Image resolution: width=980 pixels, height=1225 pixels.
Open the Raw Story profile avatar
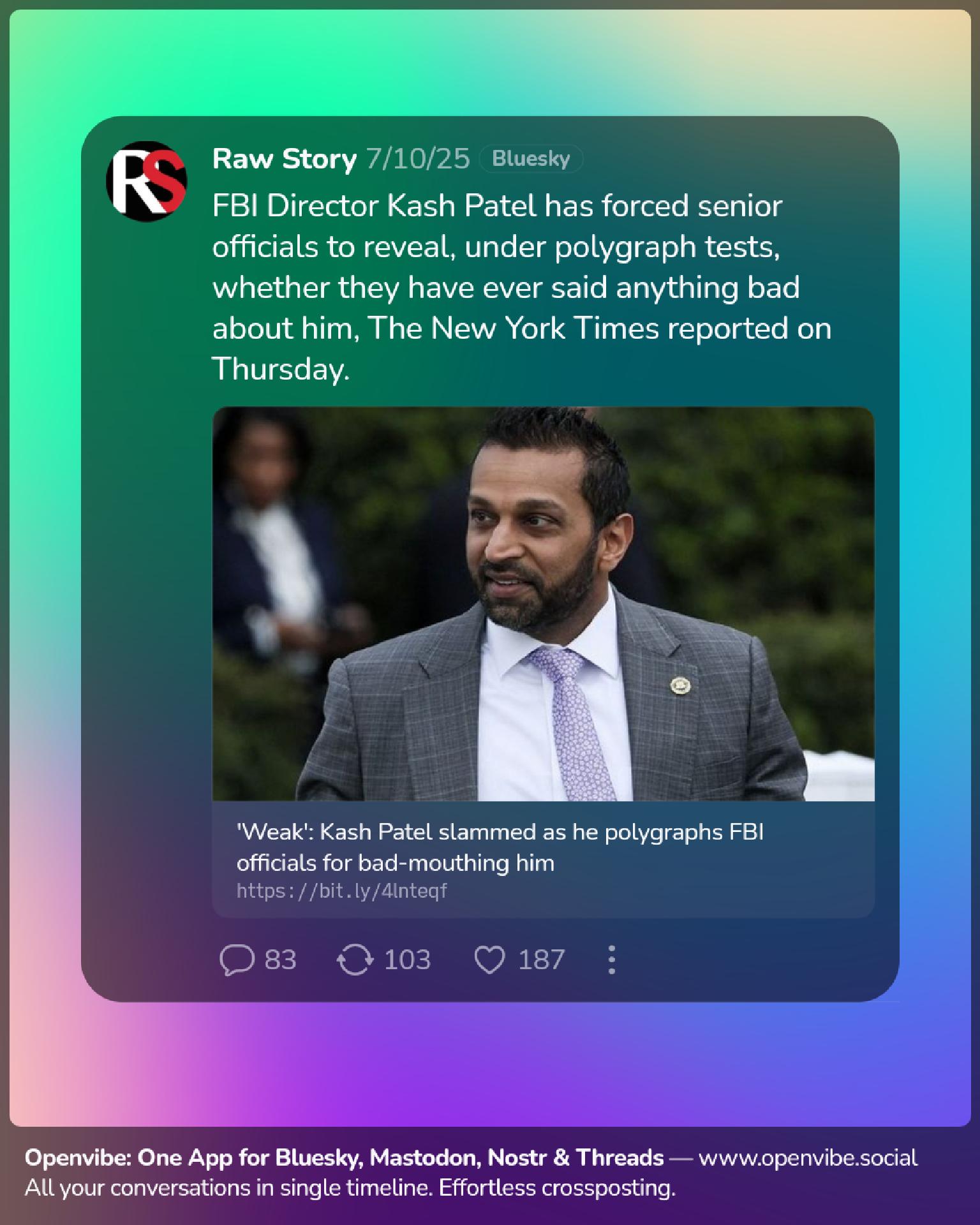coord(146,181)
